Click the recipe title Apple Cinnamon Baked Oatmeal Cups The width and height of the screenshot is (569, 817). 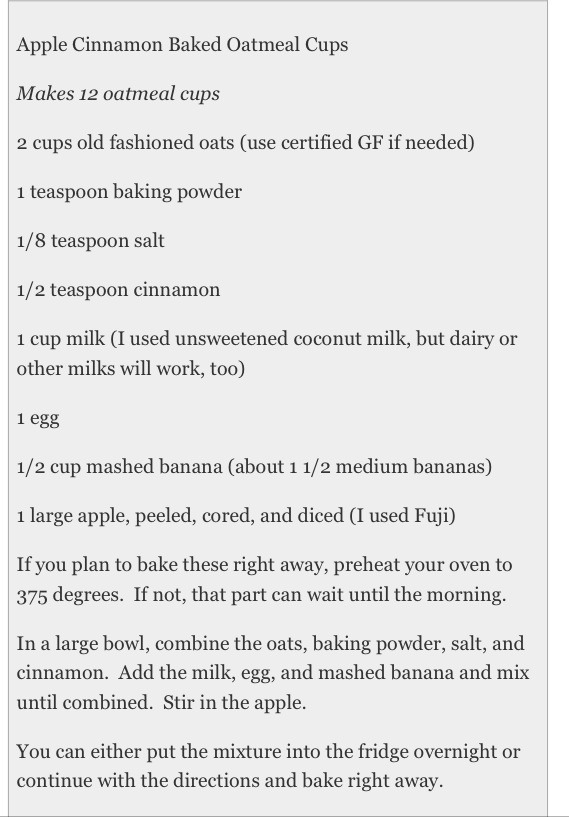coord(182,45)
